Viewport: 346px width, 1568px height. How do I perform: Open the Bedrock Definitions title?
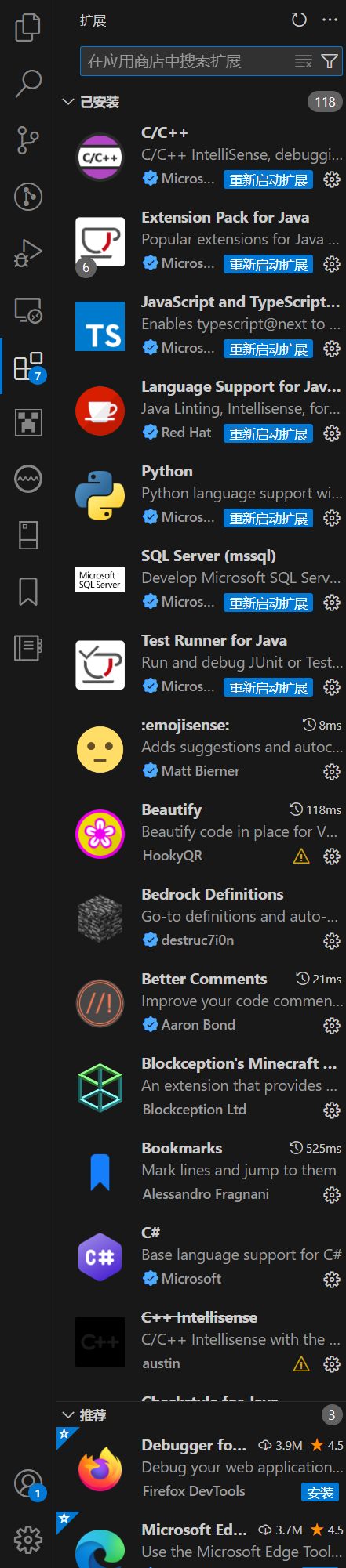click(212, 894)
